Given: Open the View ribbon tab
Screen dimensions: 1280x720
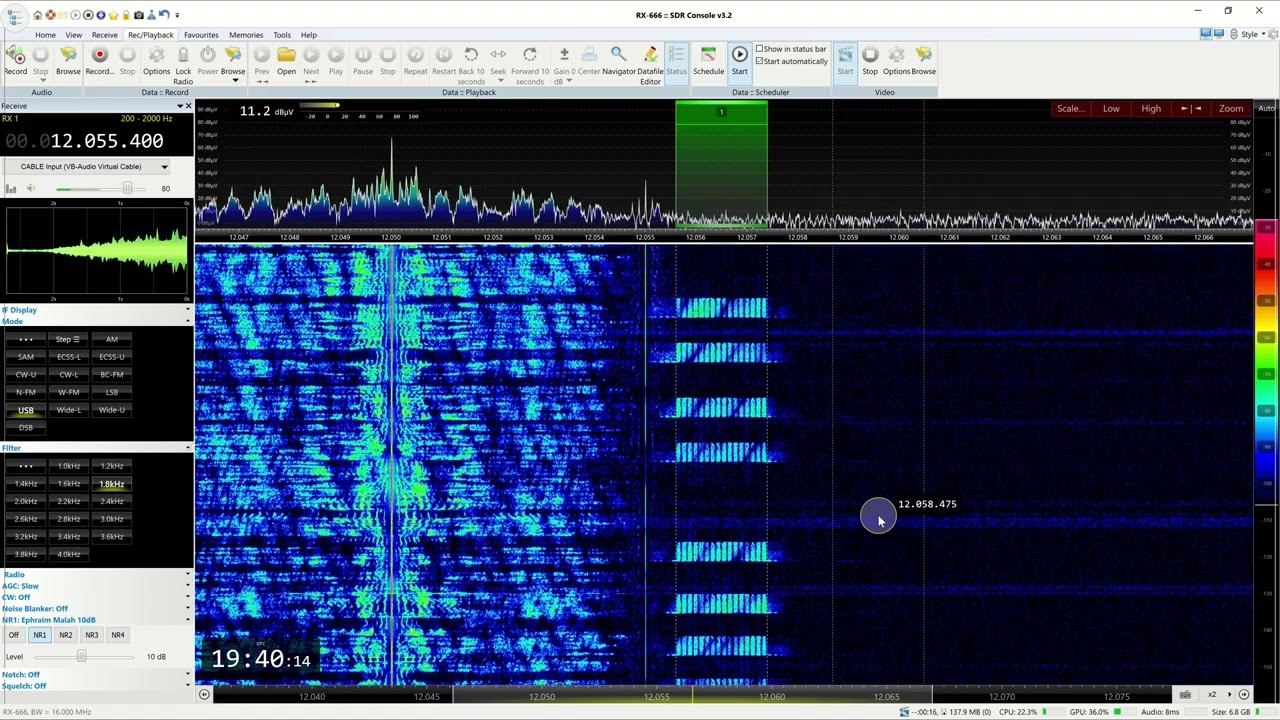Looking at the screenshot, I should 74,35.
